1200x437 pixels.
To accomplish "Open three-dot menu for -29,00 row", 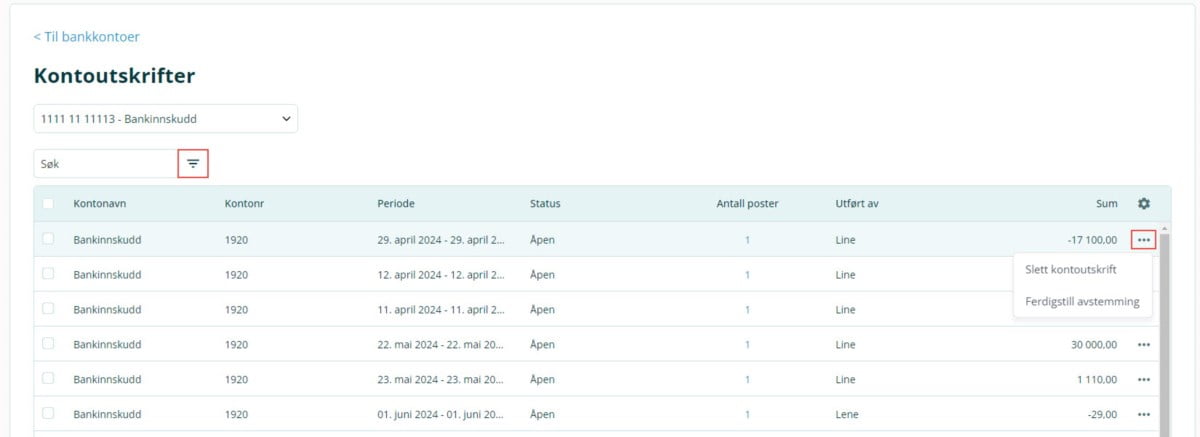I will [x=1144, y=414].
